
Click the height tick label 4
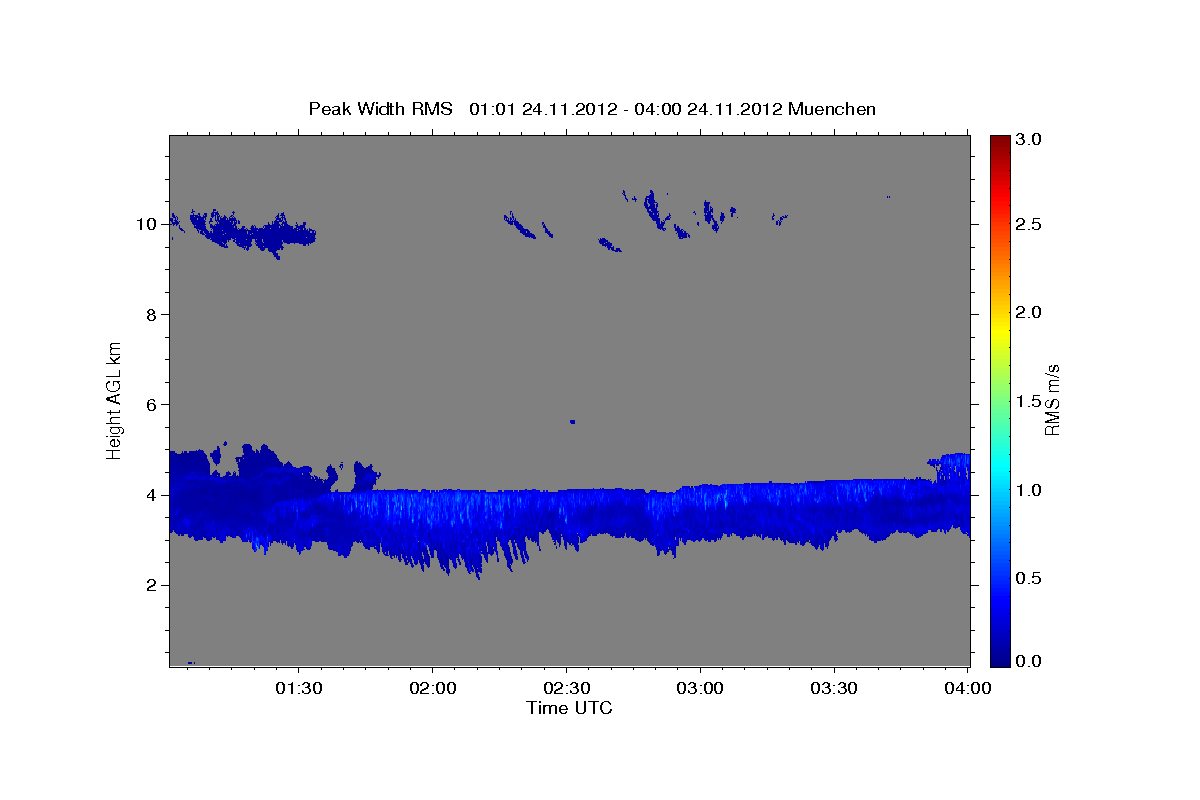click(x=151, y=495)
